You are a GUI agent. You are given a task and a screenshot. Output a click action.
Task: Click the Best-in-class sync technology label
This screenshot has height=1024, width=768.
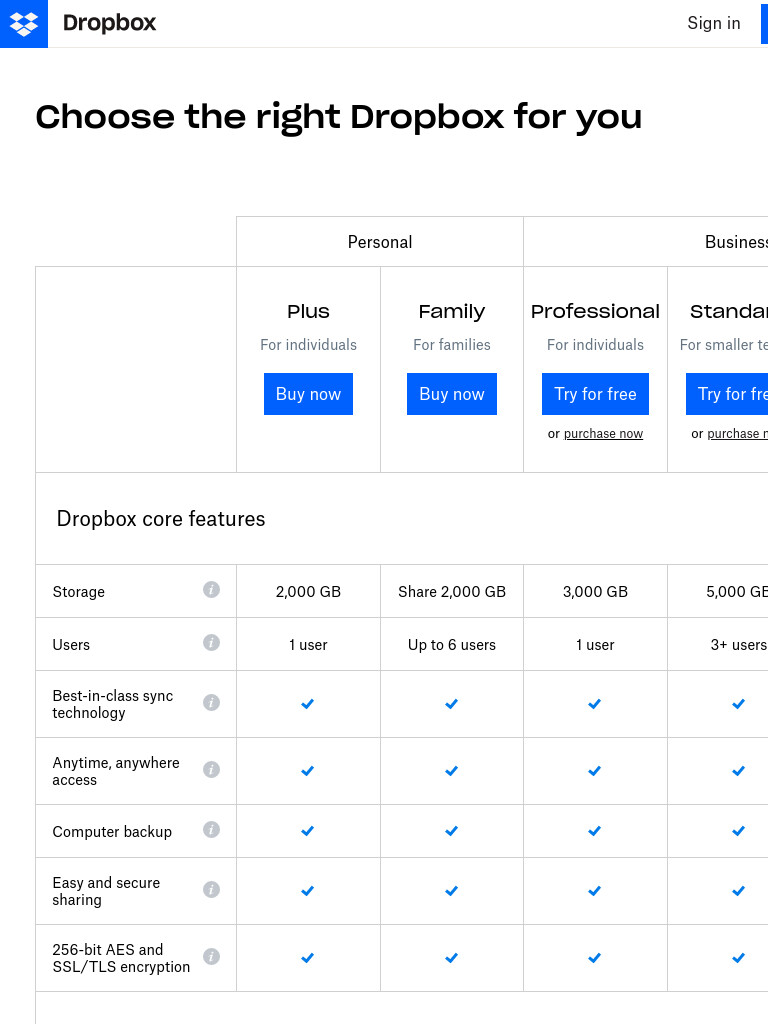tap(113, 704)
